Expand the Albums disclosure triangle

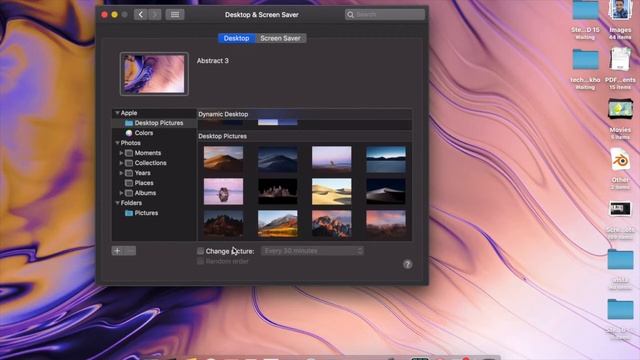point(121,193)
